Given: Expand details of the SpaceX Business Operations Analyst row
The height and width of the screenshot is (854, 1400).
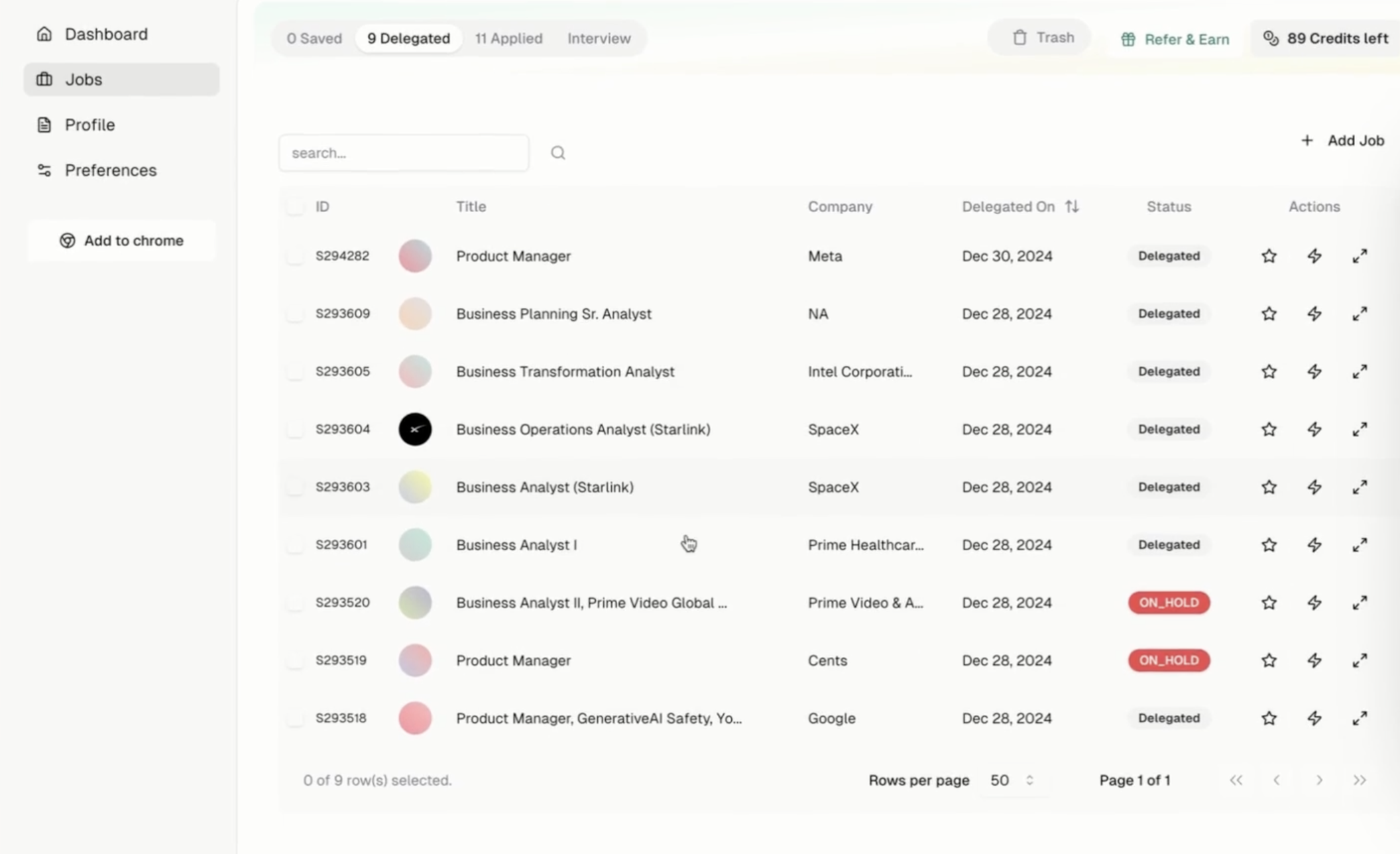Looking at the screenshot, I should click(x=1360, y=429).
